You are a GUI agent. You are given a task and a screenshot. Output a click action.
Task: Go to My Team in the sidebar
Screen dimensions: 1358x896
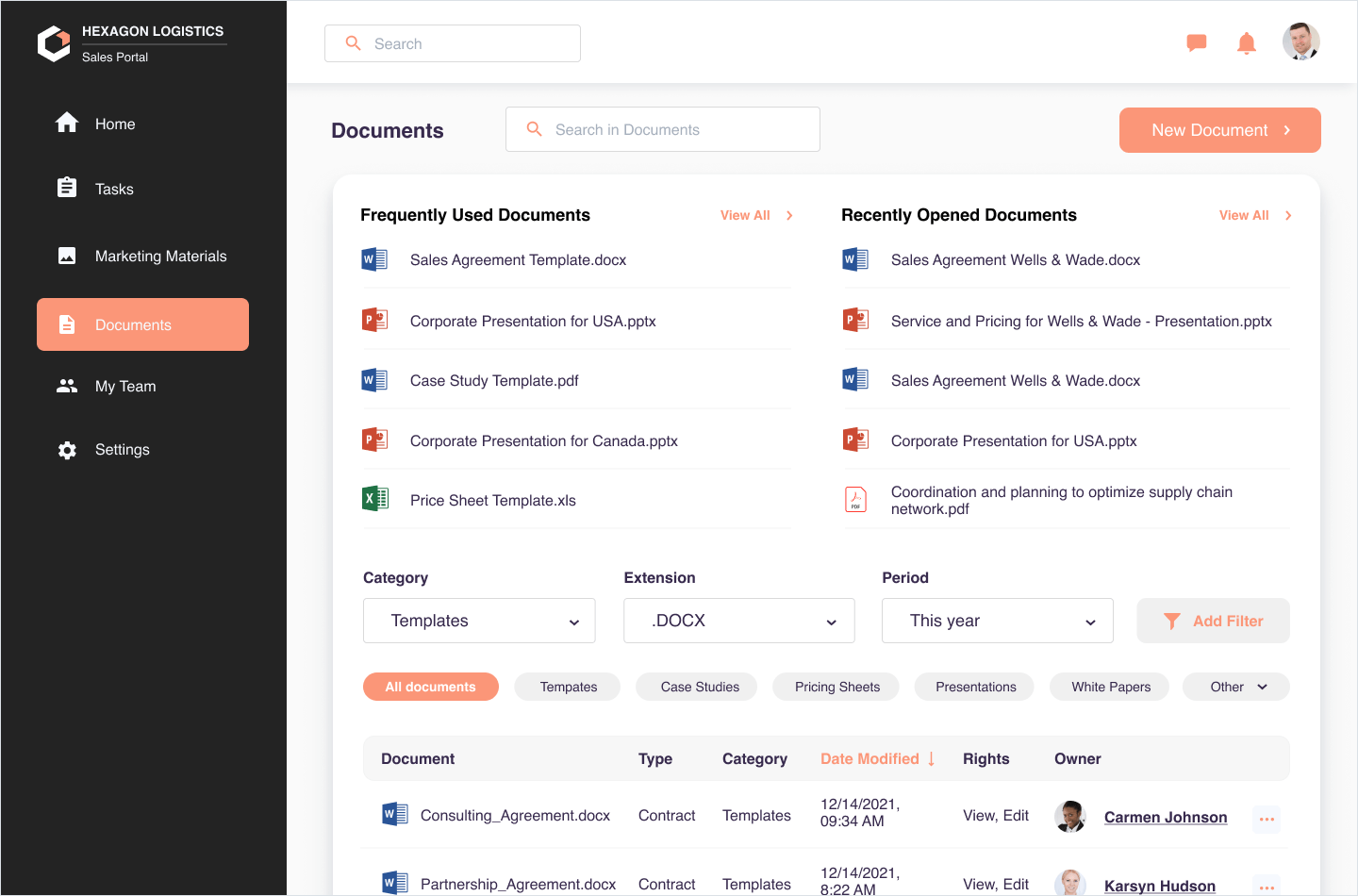[x=125, y=387]
